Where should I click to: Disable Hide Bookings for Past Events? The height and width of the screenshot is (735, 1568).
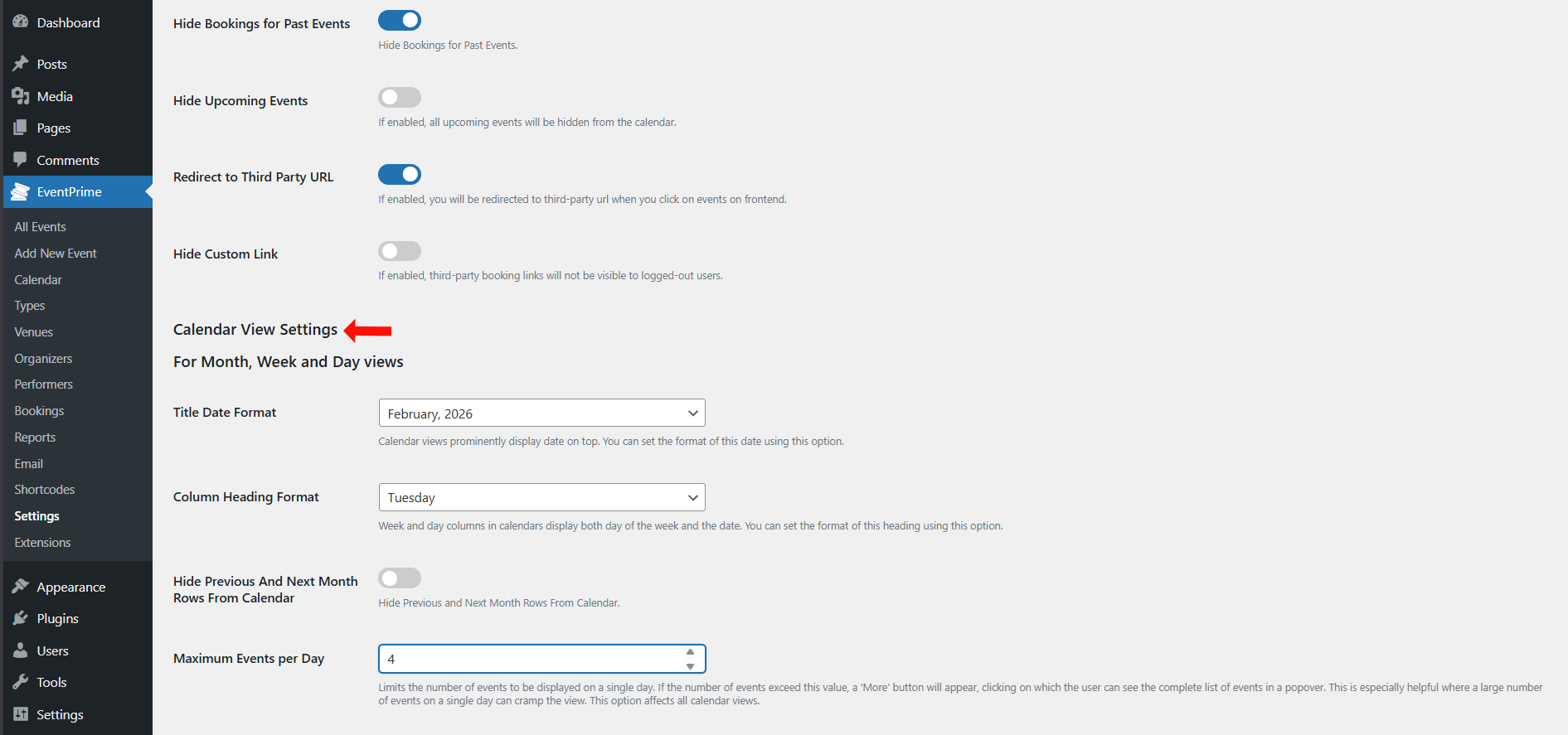point(400,21)
